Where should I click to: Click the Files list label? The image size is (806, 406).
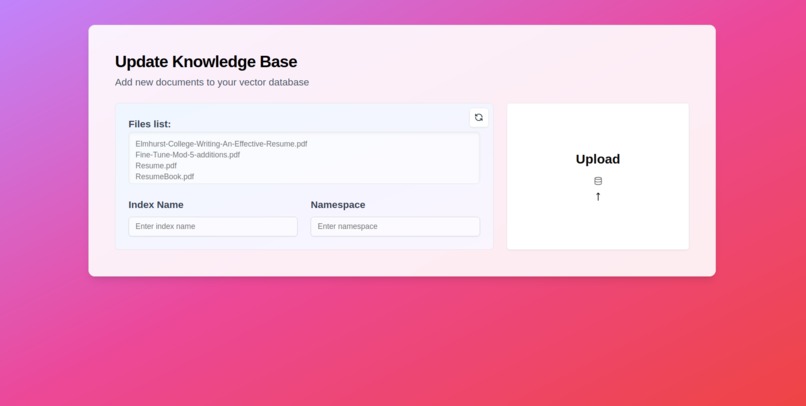tap(150, 124)
